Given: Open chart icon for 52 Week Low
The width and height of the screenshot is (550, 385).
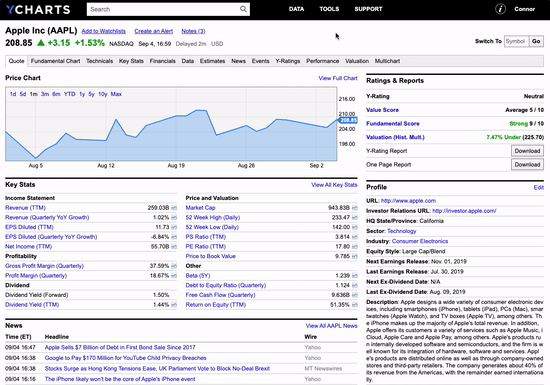Looking at the screenshot, I should (355, 227).
